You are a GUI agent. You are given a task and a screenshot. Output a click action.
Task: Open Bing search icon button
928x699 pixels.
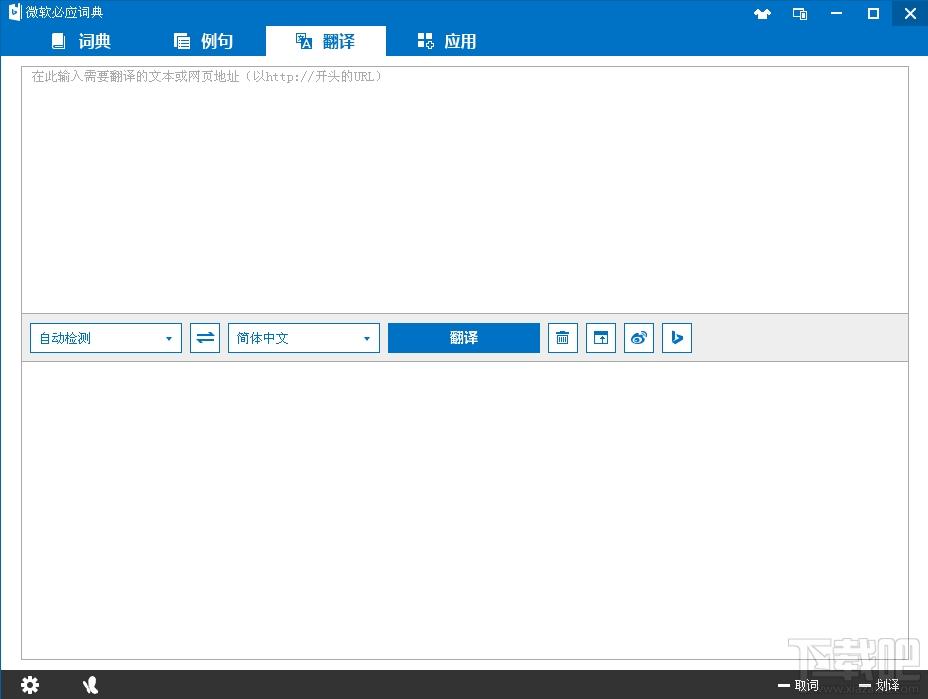676,338
